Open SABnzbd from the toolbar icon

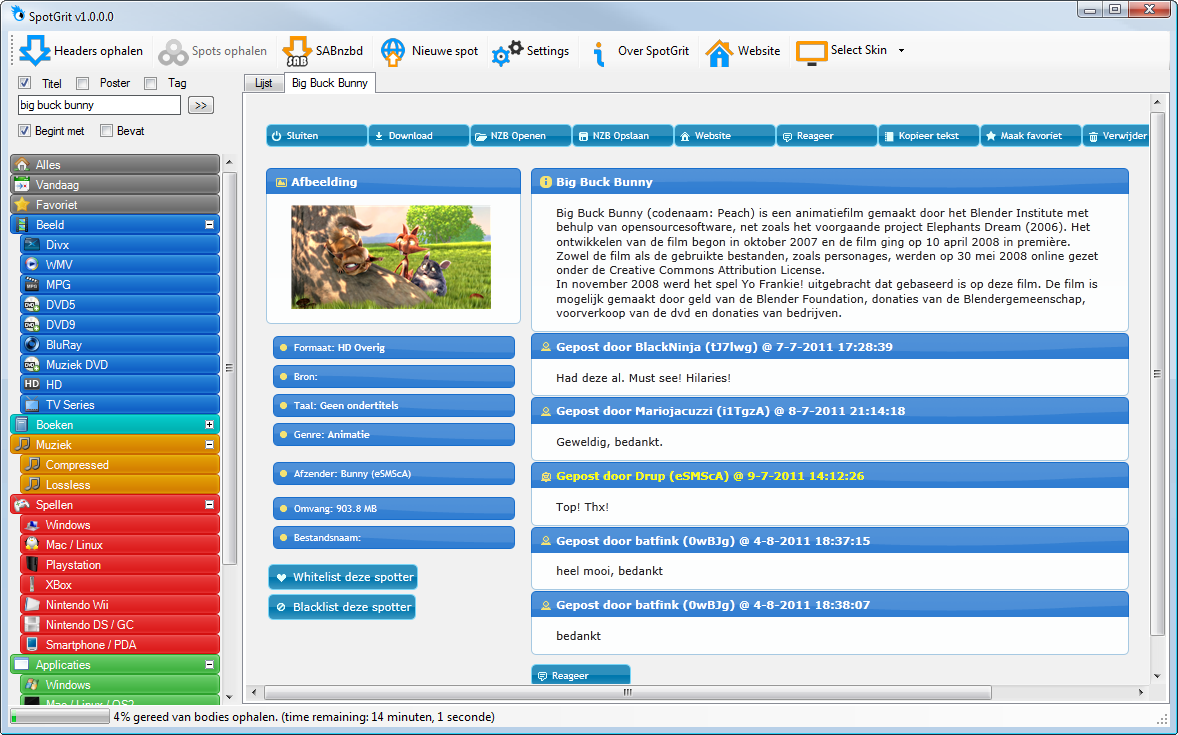tap(297, 51)
